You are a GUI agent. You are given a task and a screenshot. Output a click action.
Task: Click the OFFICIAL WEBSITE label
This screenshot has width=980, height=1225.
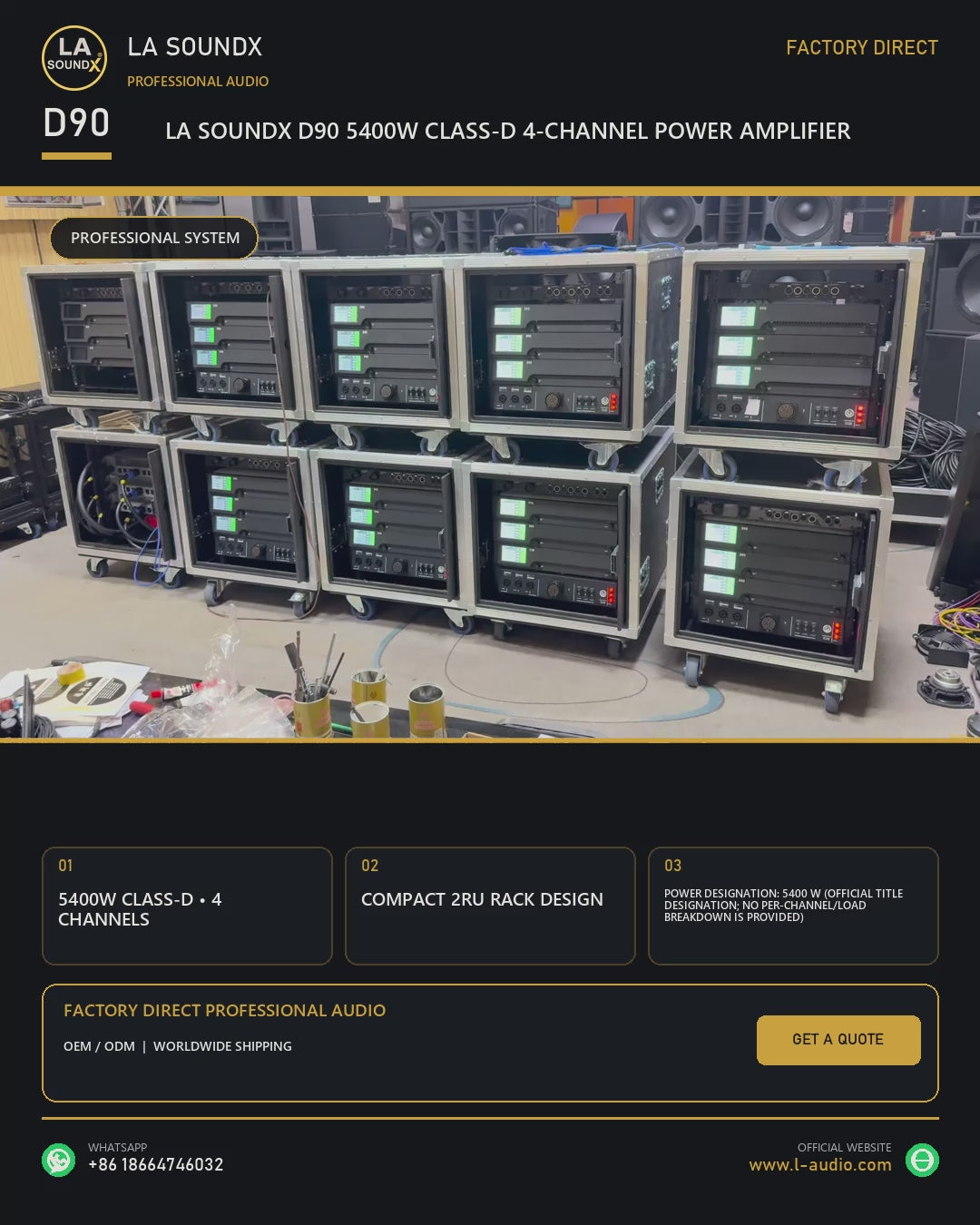(844, 1148)
